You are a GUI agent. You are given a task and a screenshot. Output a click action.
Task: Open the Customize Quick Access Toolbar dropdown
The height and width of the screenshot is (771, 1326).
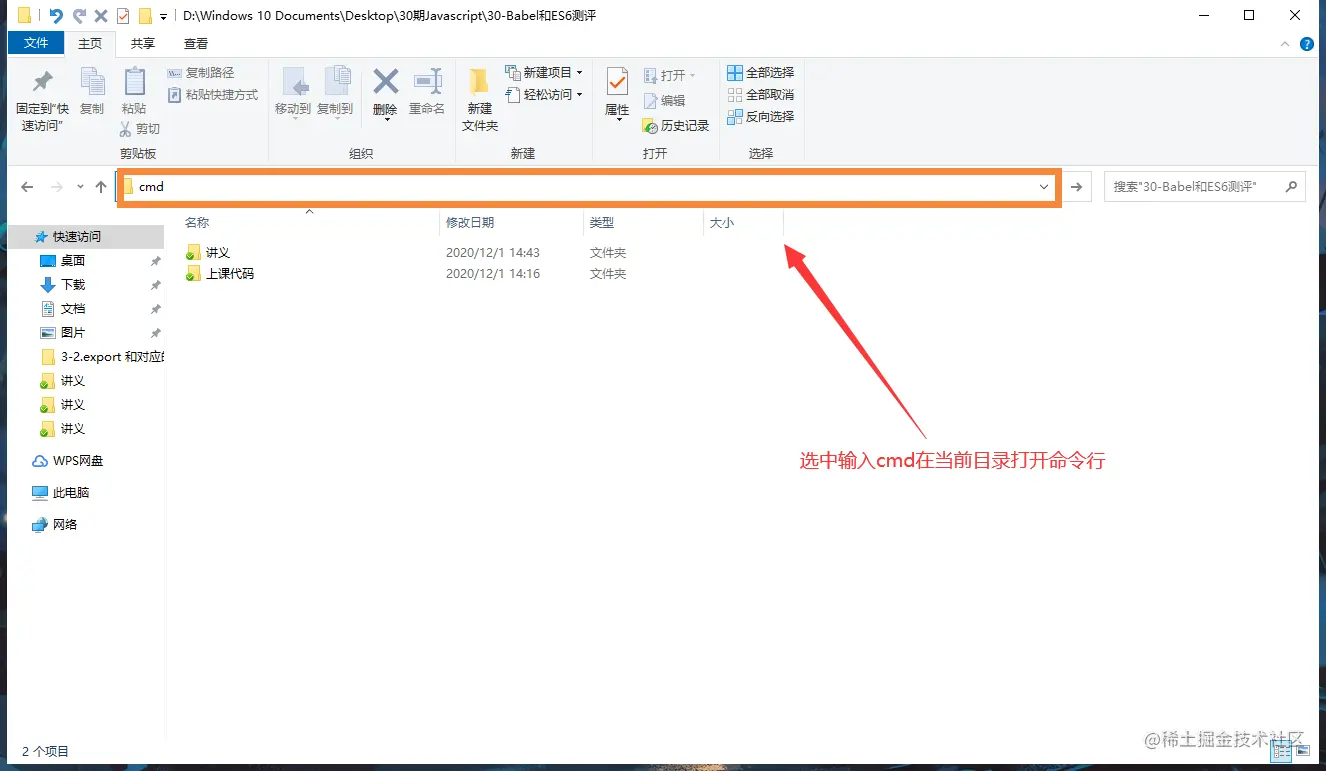pos(163,17)
